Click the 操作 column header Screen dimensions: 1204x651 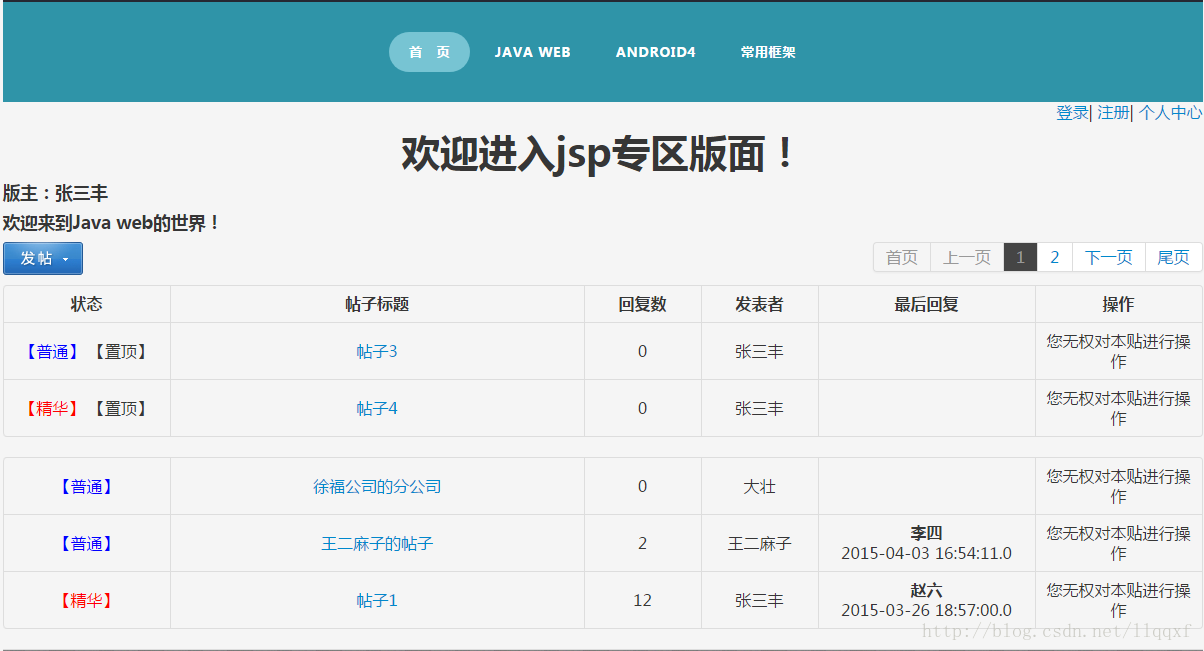1118,304
